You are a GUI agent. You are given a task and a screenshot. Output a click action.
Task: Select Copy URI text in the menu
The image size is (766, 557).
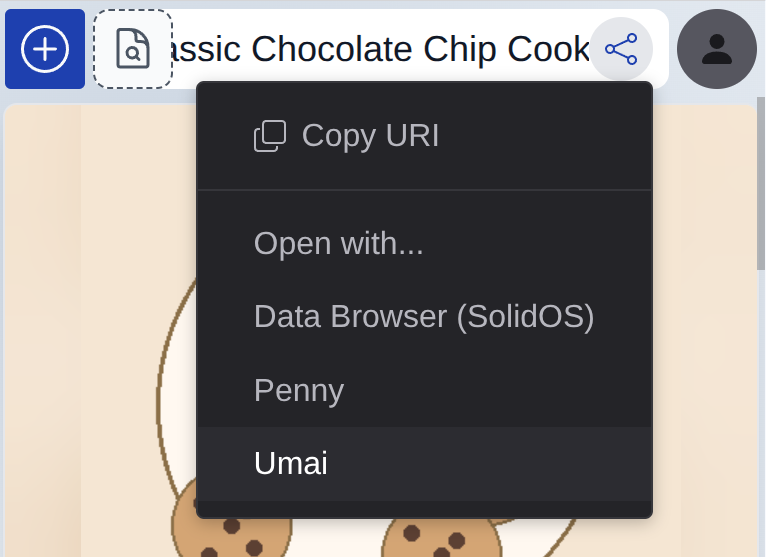click(x=370, y=136)
